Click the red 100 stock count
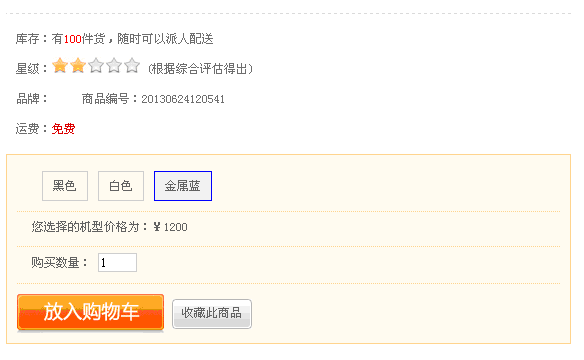The image size is (584, 360). tap(73, 39)
